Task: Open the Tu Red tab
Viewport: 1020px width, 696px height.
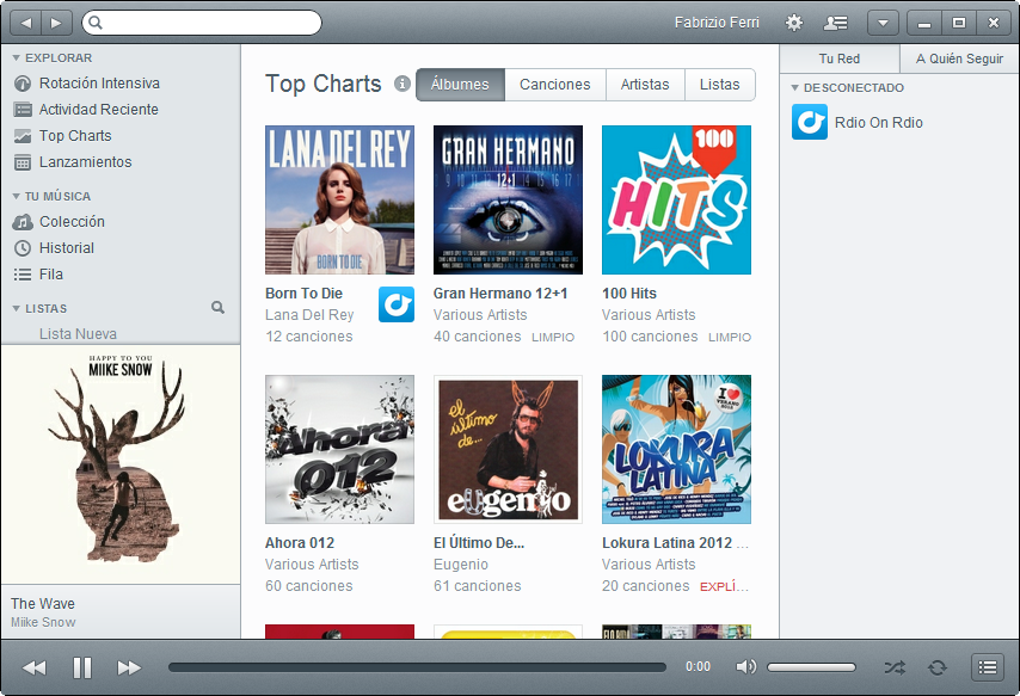Action: (x=839, y=59)
